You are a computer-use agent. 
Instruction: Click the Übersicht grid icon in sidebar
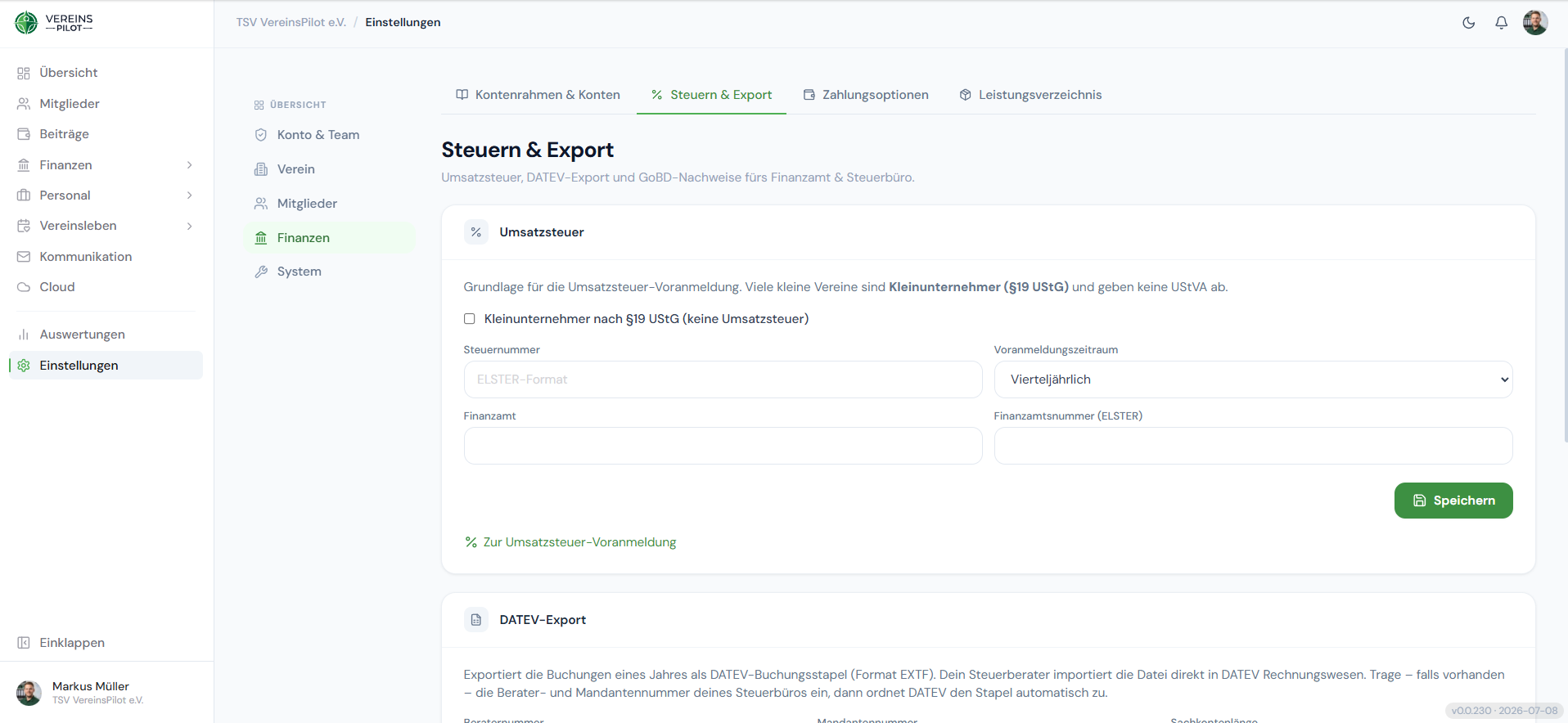pyautogui.click(x=24, y=73)
